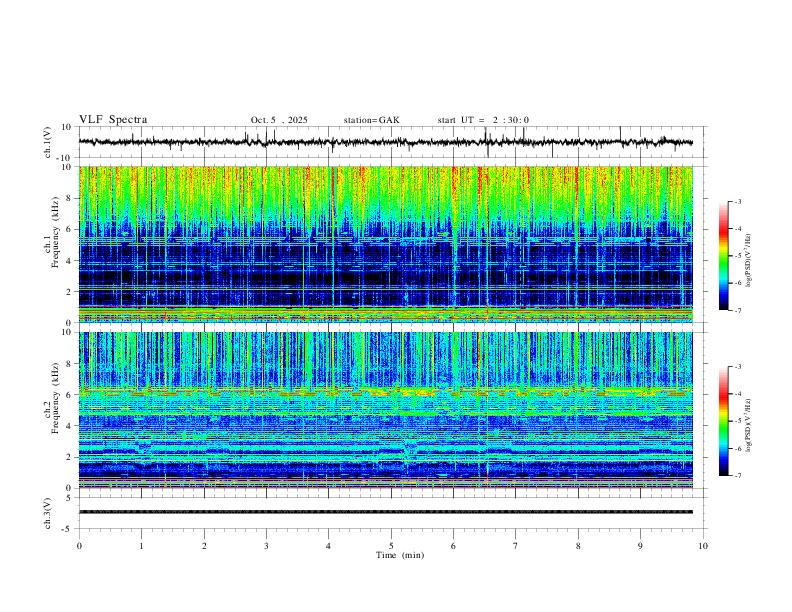Click the time axis tick label '5'

coord(391,546)
